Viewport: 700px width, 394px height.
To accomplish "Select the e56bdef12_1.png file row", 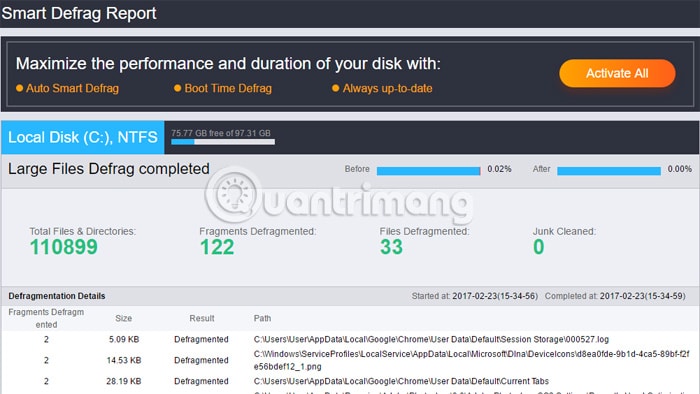I will point(350,360).
